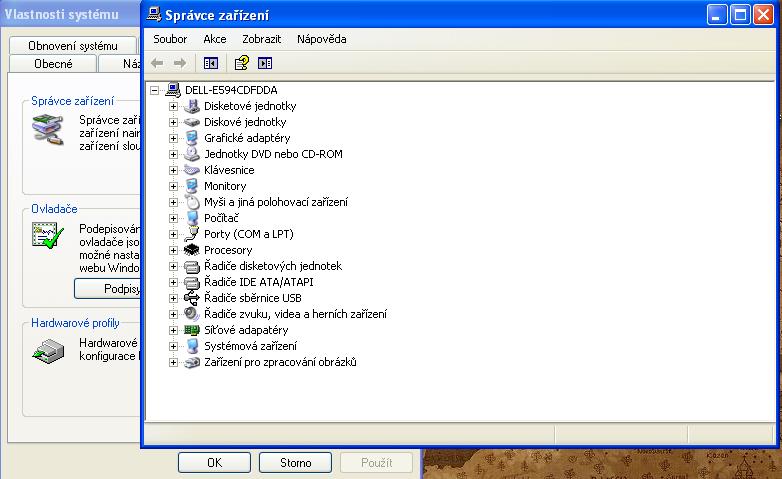Screen dimensions: 782x479
Task: Click the partially hidden Podpisy button
Action: pos(108,288)
